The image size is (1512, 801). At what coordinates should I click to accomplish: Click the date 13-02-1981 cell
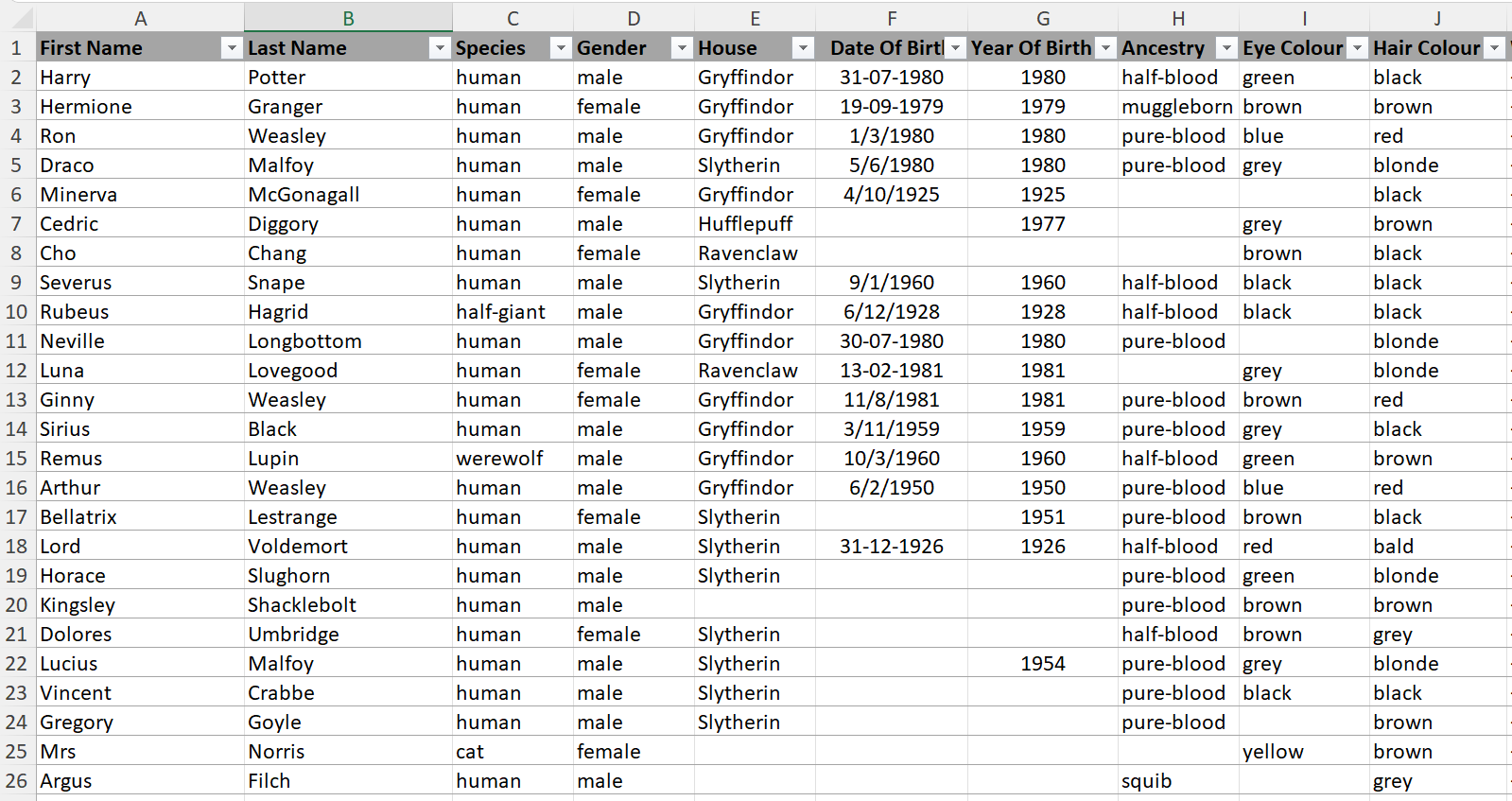tap(892, 371)
